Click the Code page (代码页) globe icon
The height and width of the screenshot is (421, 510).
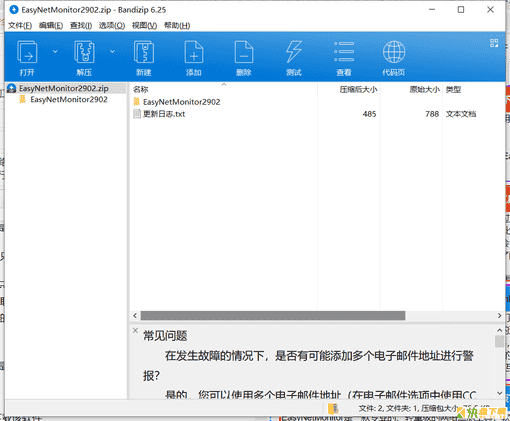click(x=394, y=52)
